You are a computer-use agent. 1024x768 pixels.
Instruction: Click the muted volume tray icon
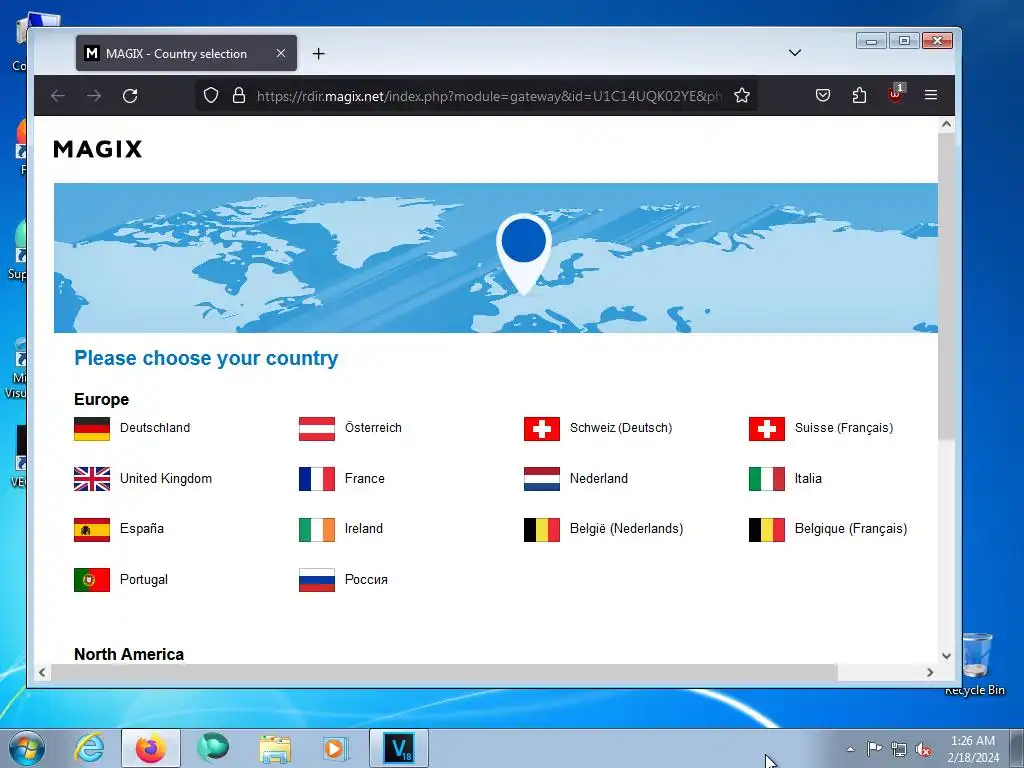[923, 749]
